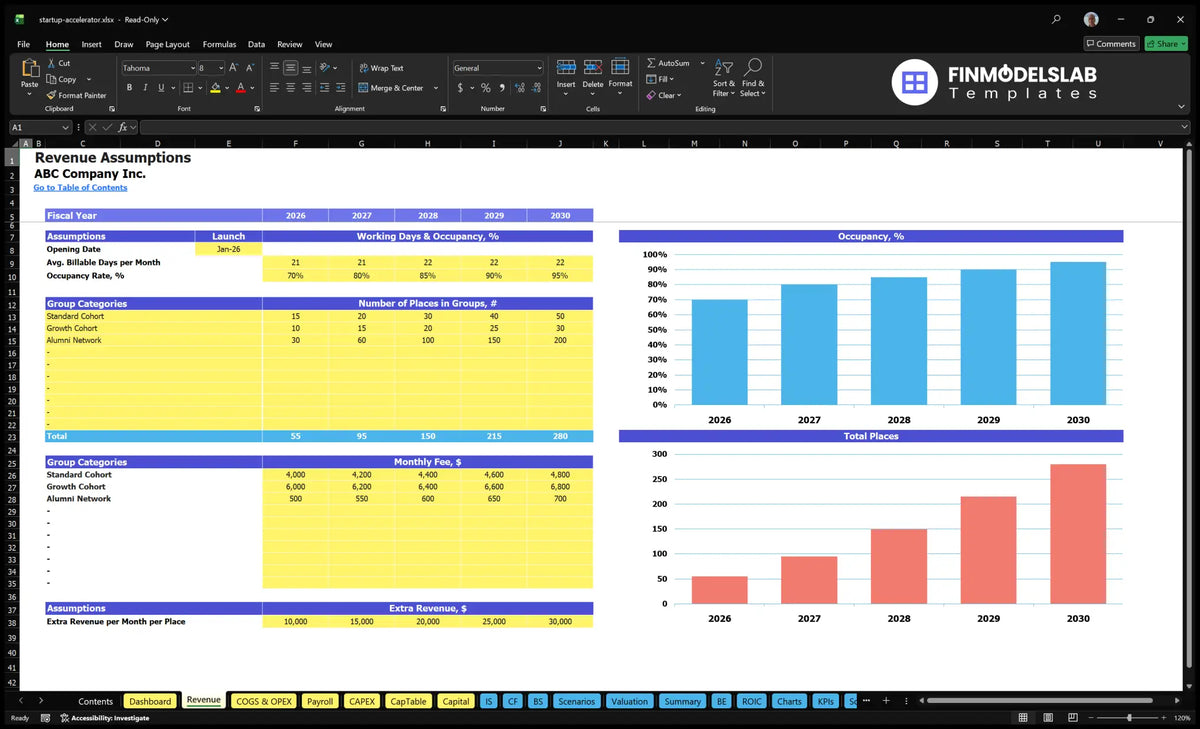Toggle italic formatting

click(145, 88)
